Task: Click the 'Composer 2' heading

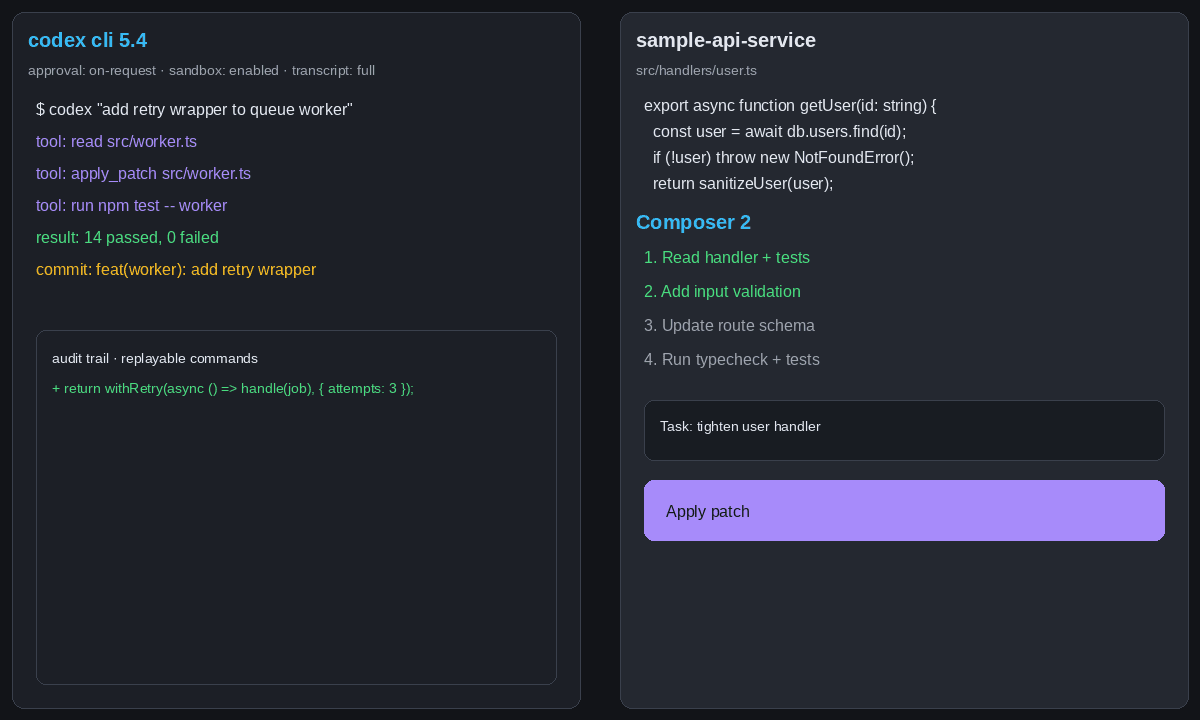Action: pyautogui.click(x=693, y=222)
